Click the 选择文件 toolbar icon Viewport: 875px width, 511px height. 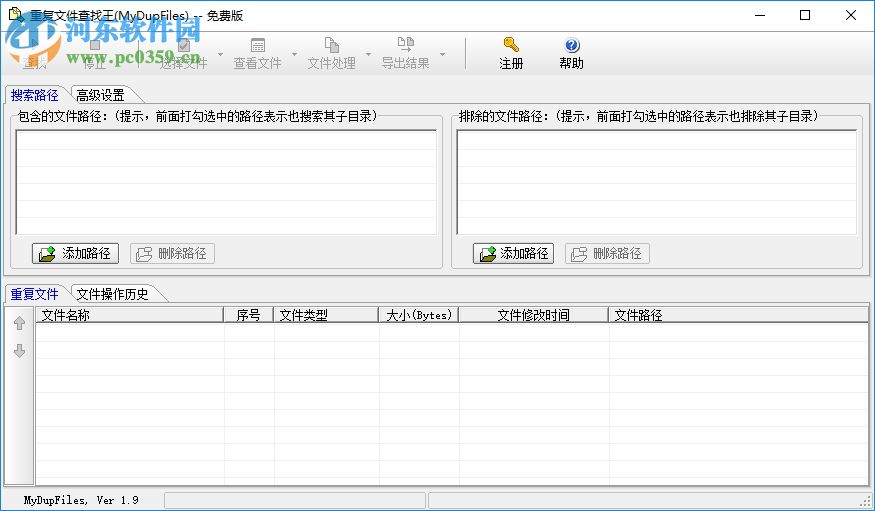tap(184, 45)
